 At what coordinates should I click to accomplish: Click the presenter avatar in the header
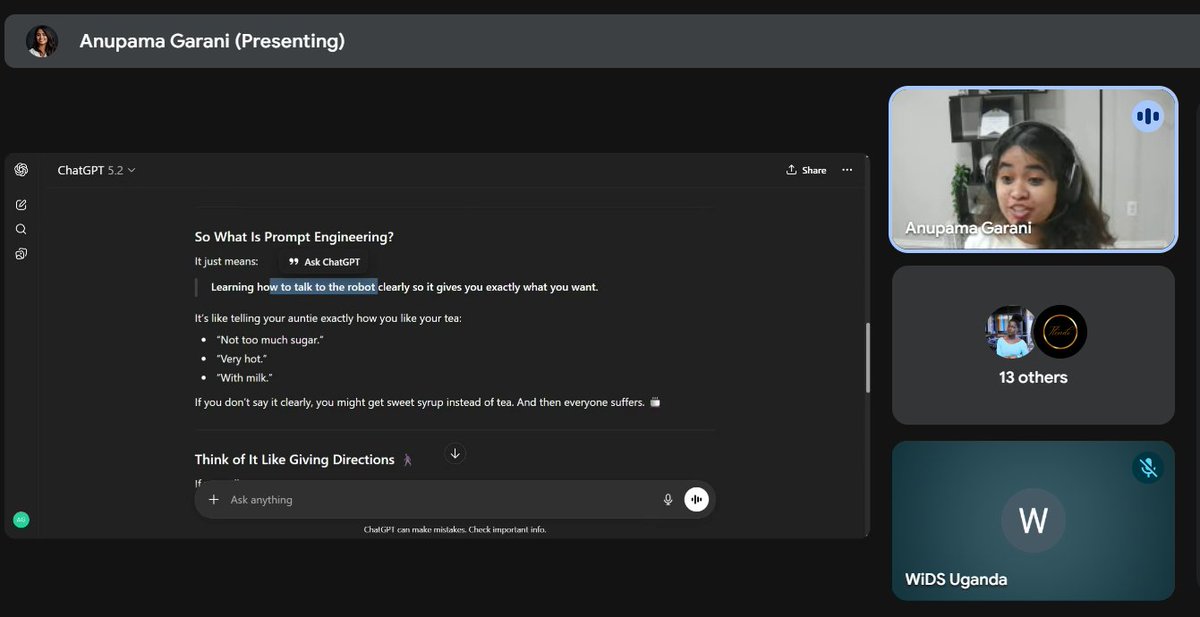[42, 41]
